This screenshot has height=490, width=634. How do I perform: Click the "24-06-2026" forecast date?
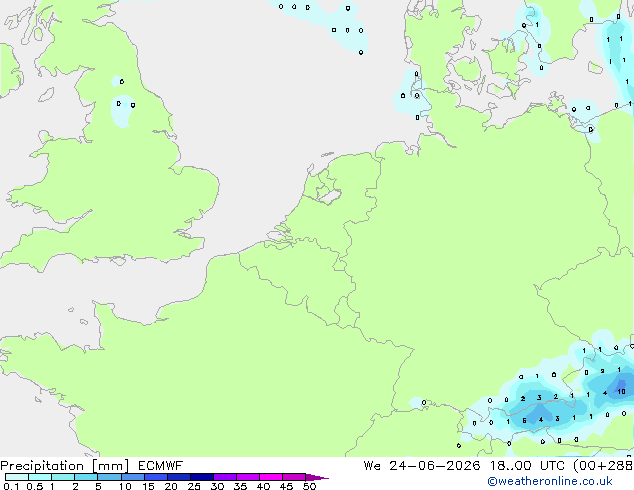coord(435,466)
